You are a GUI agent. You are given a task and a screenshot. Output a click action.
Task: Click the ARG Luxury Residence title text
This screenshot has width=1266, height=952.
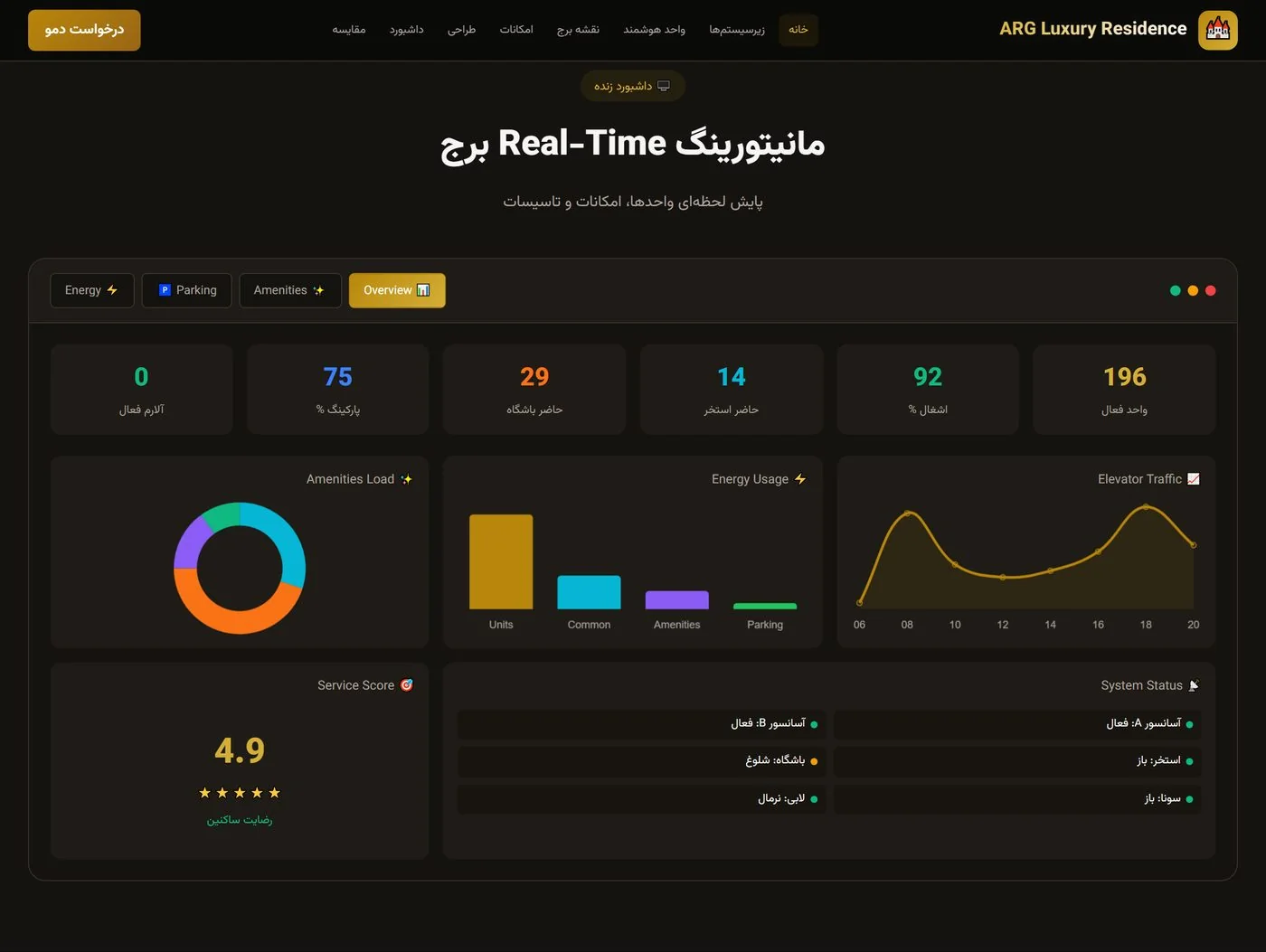(1092, 29)
